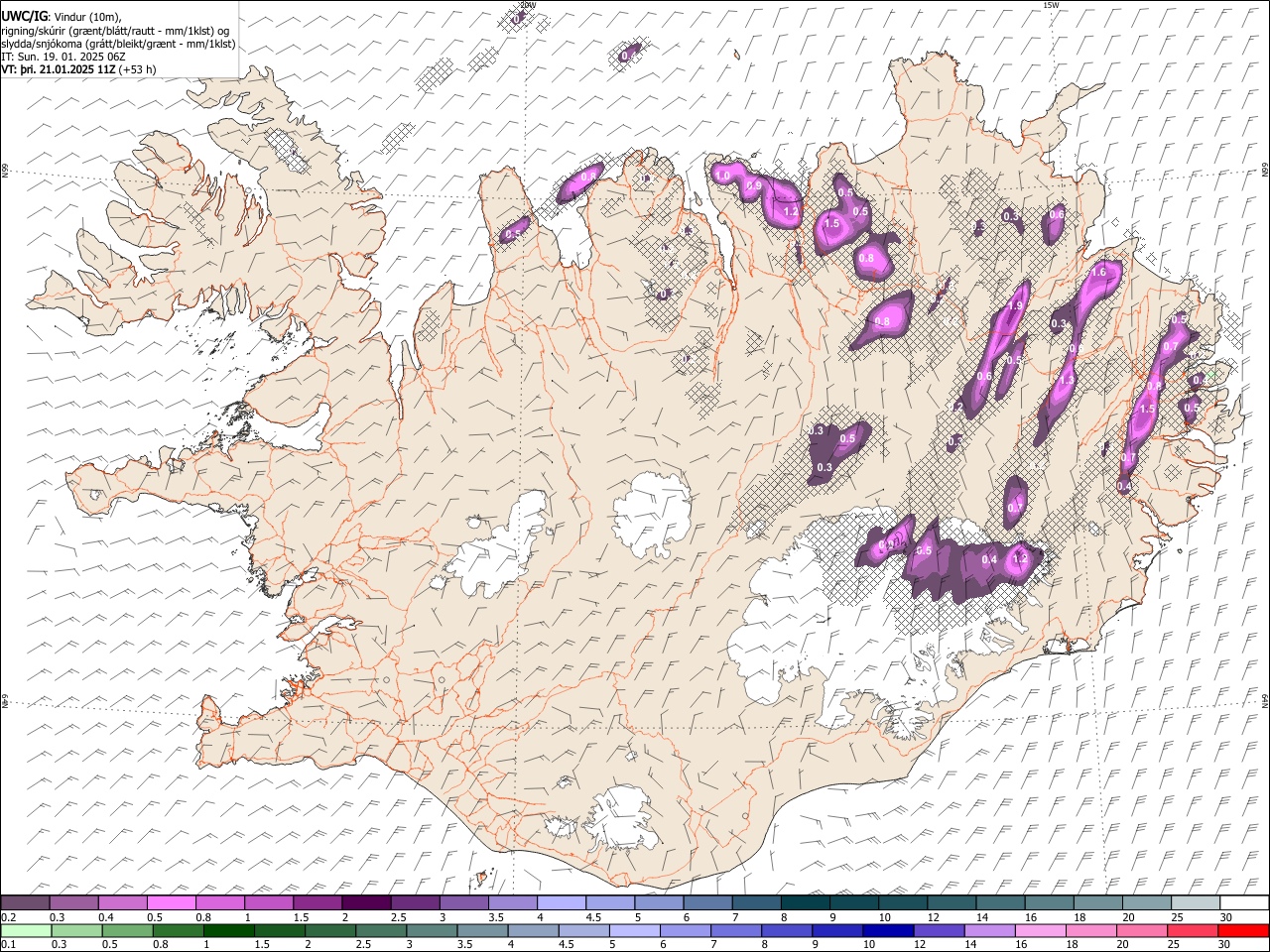Click the rain legend swatch between 2 and 2.5
1270x952 pixels.
tap(329, 930)
